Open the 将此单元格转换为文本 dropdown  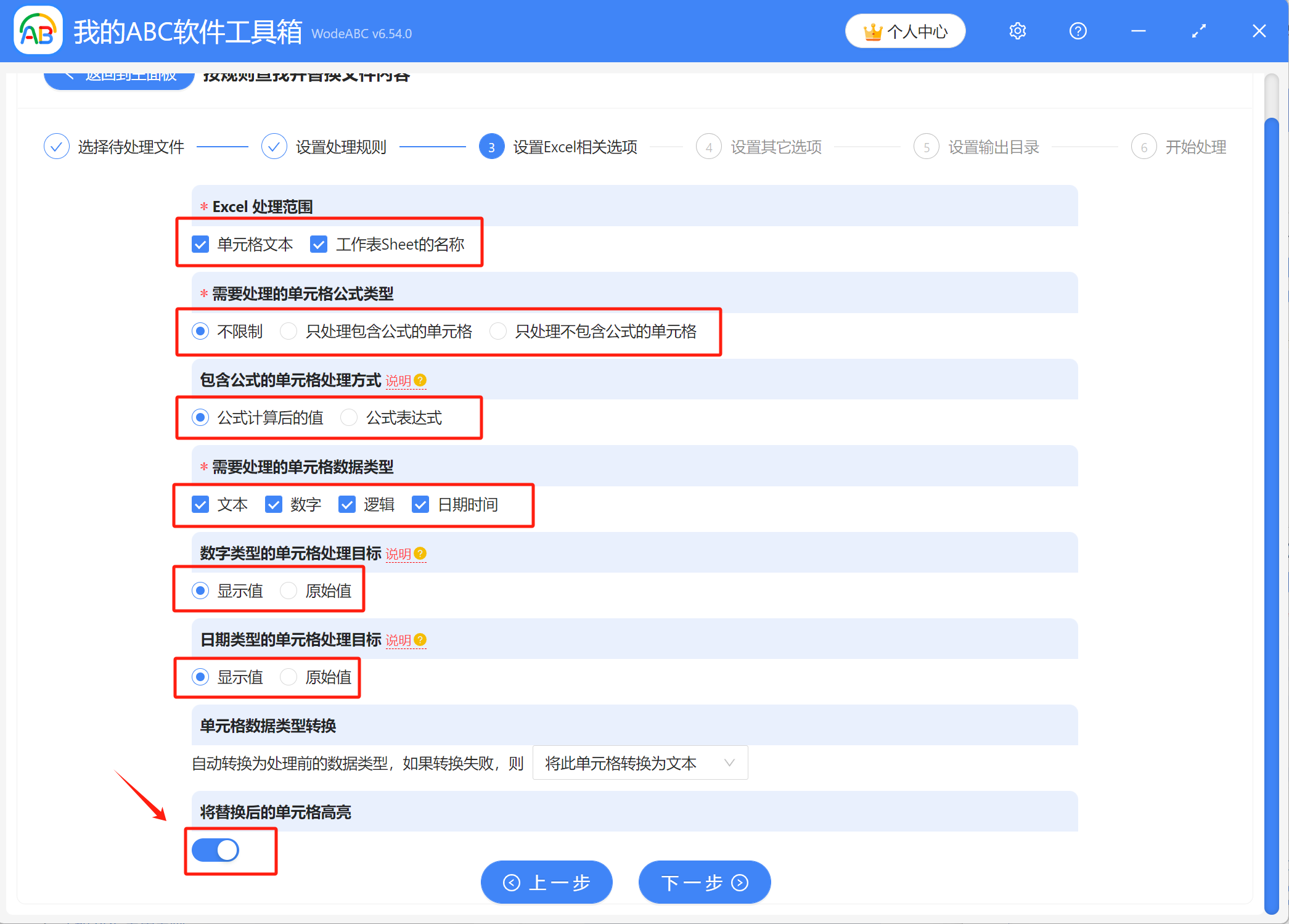click(x=639, y=763)
